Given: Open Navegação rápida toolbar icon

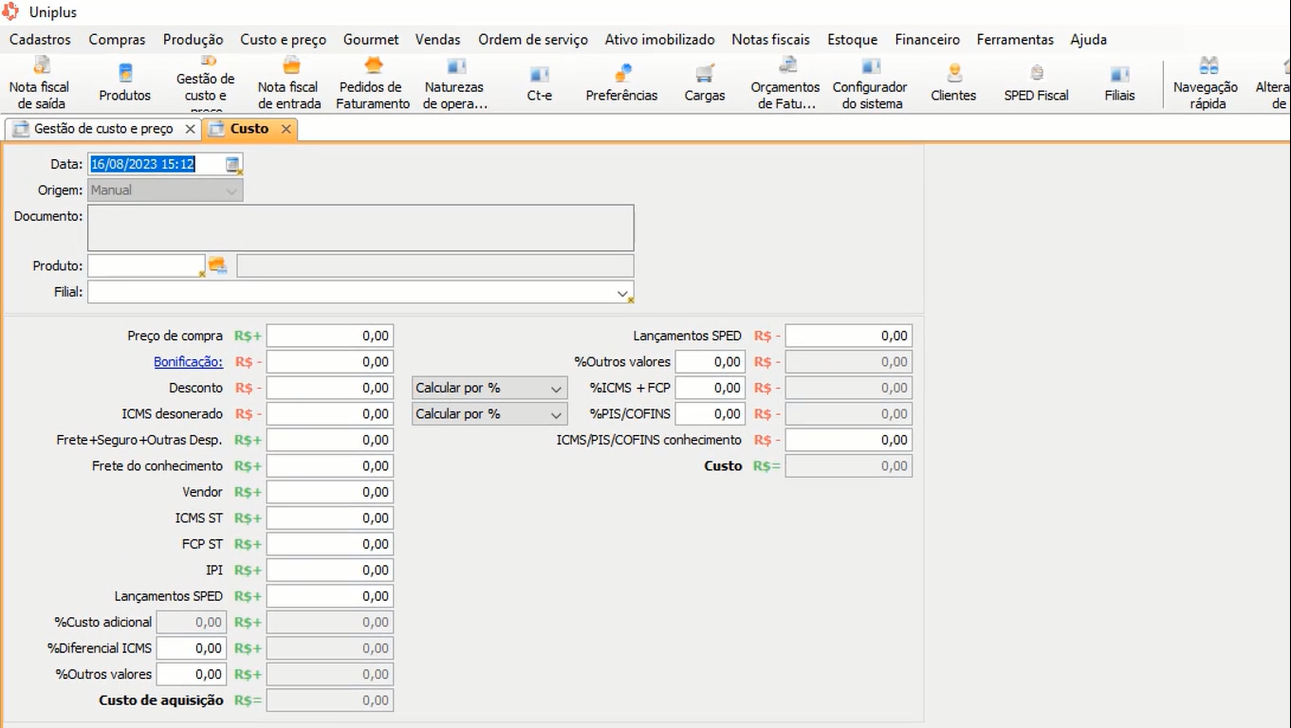Looking at the screenshot, I should click(x=1206, y=84).
